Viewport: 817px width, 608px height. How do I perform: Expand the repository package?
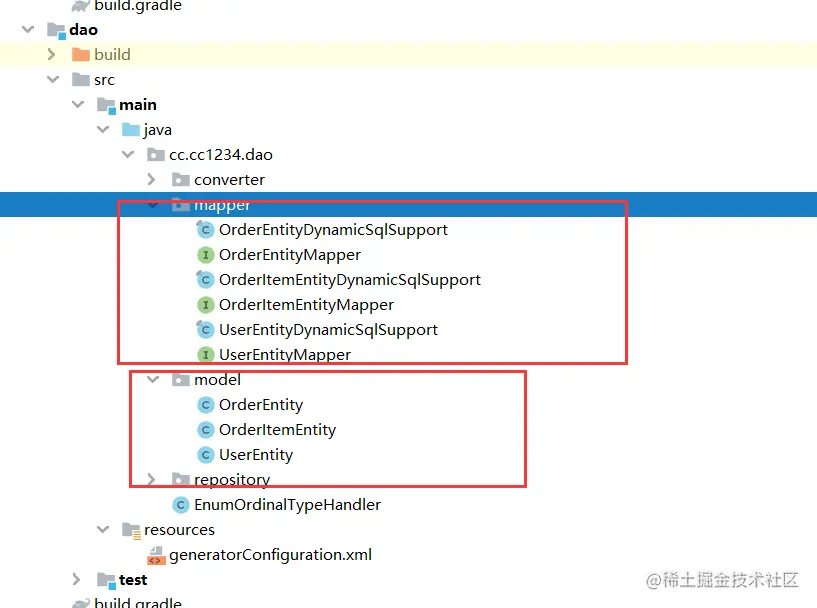[x=151, y=479]
